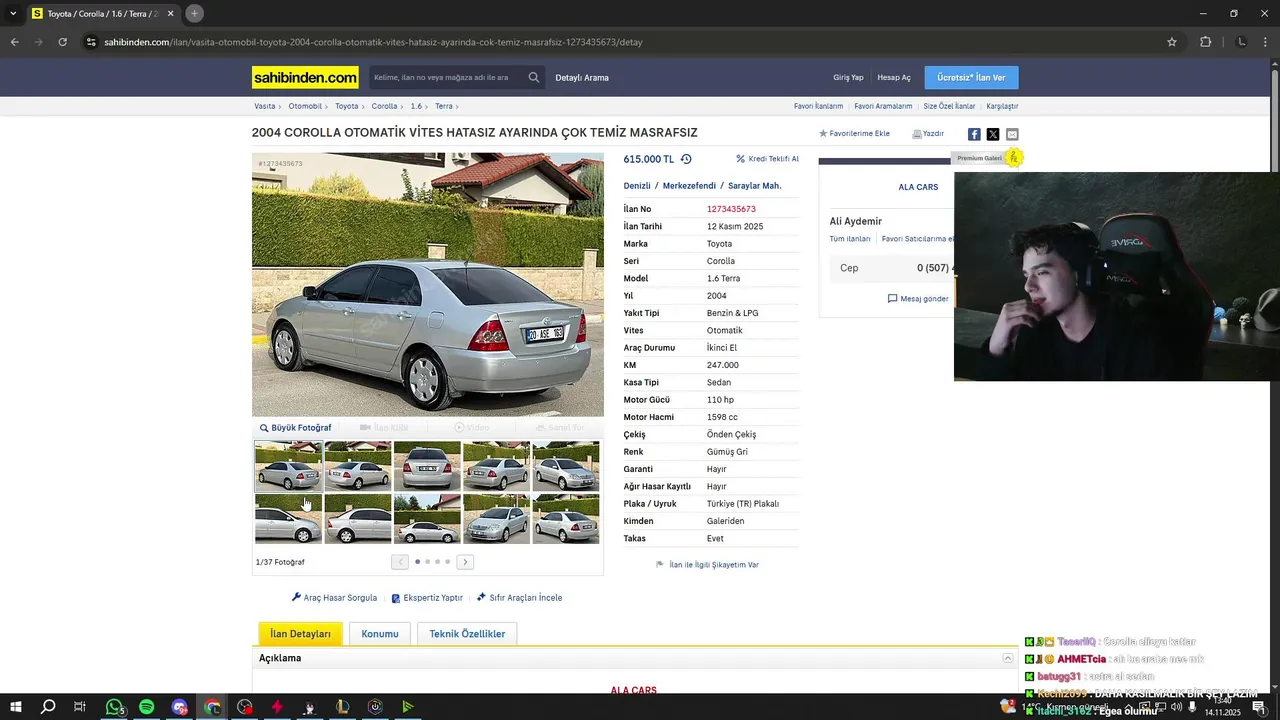This screenshot has height=720, width=1280.
Task: Bookmark this page with the star icon
Action: point(1172,42)
